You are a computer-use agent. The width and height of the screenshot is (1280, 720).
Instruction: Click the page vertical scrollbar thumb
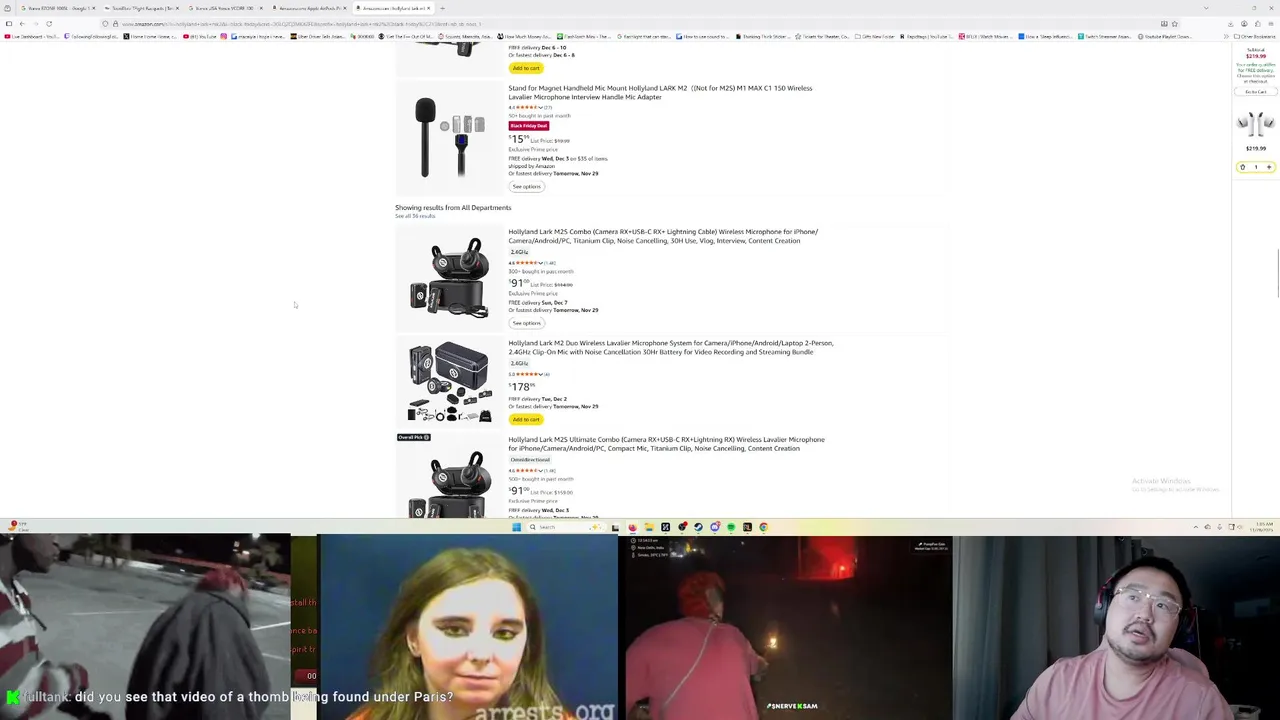(1278, 274)
